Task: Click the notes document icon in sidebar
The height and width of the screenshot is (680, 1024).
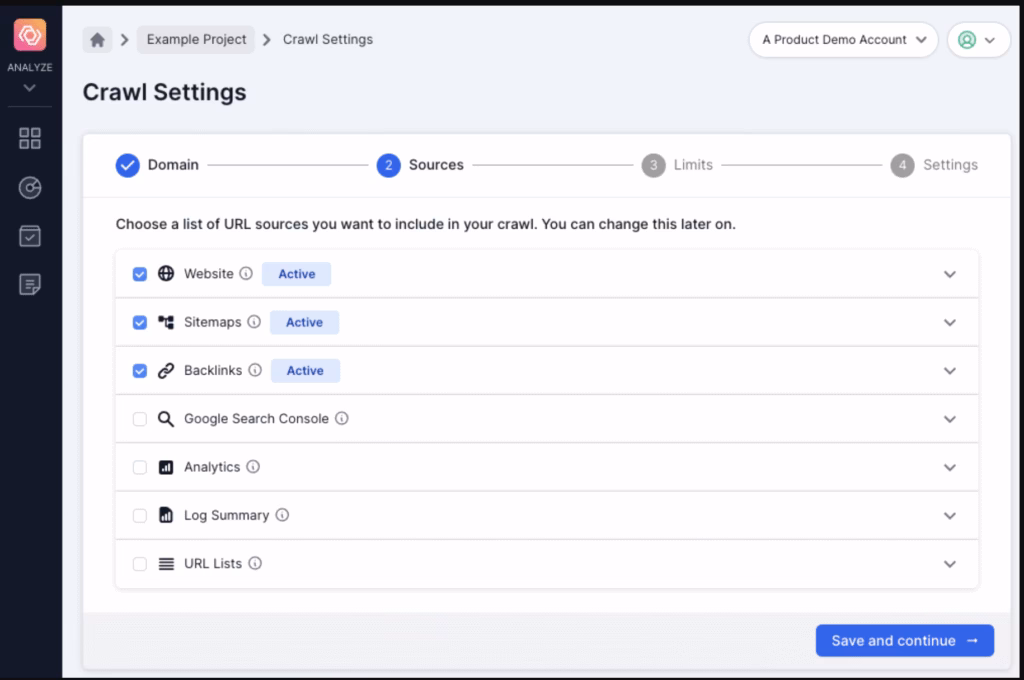Action: 30,285
